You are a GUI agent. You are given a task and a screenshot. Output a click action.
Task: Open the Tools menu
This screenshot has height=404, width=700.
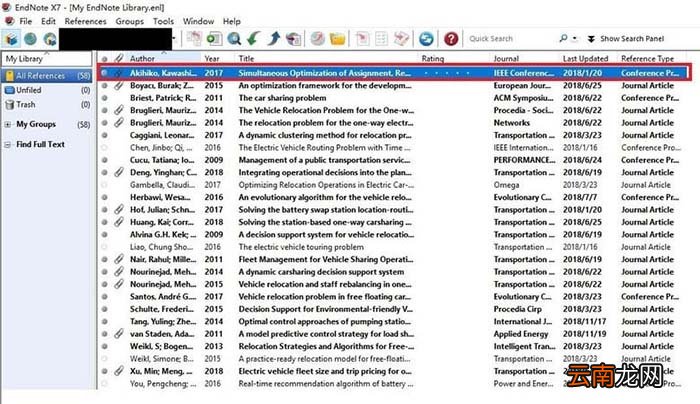(163, 21)
